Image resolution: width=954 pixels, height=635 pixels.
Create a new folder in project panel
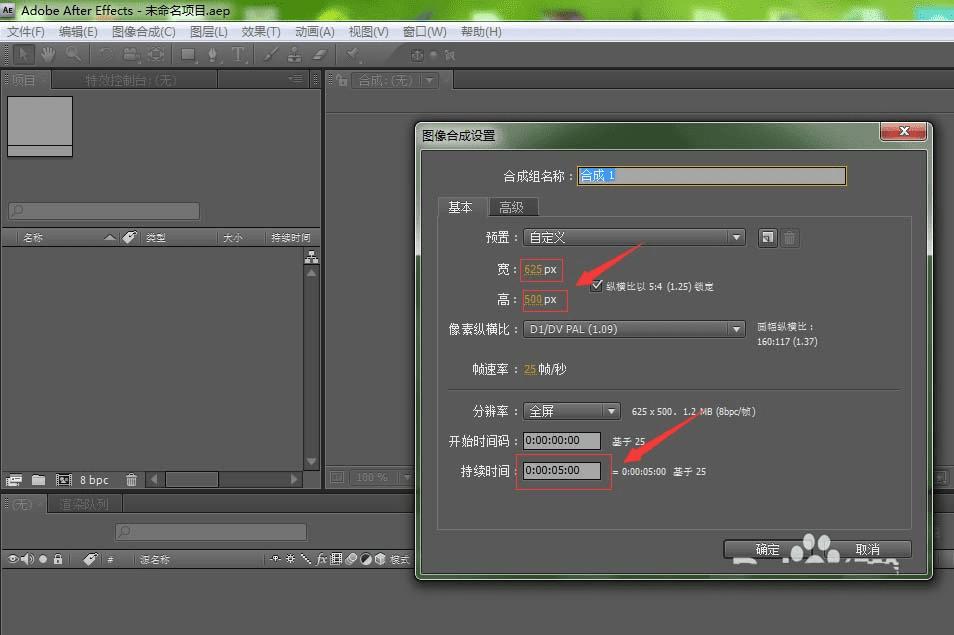[38, 480]
